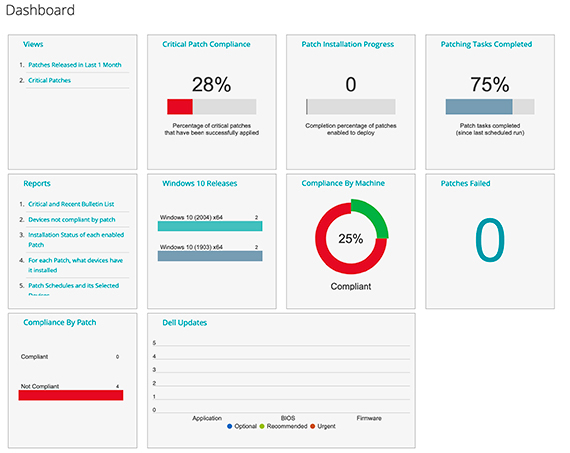Open Installation Status of each enabled Patch report
The image size is (570, 453).
tap(76, 240)
